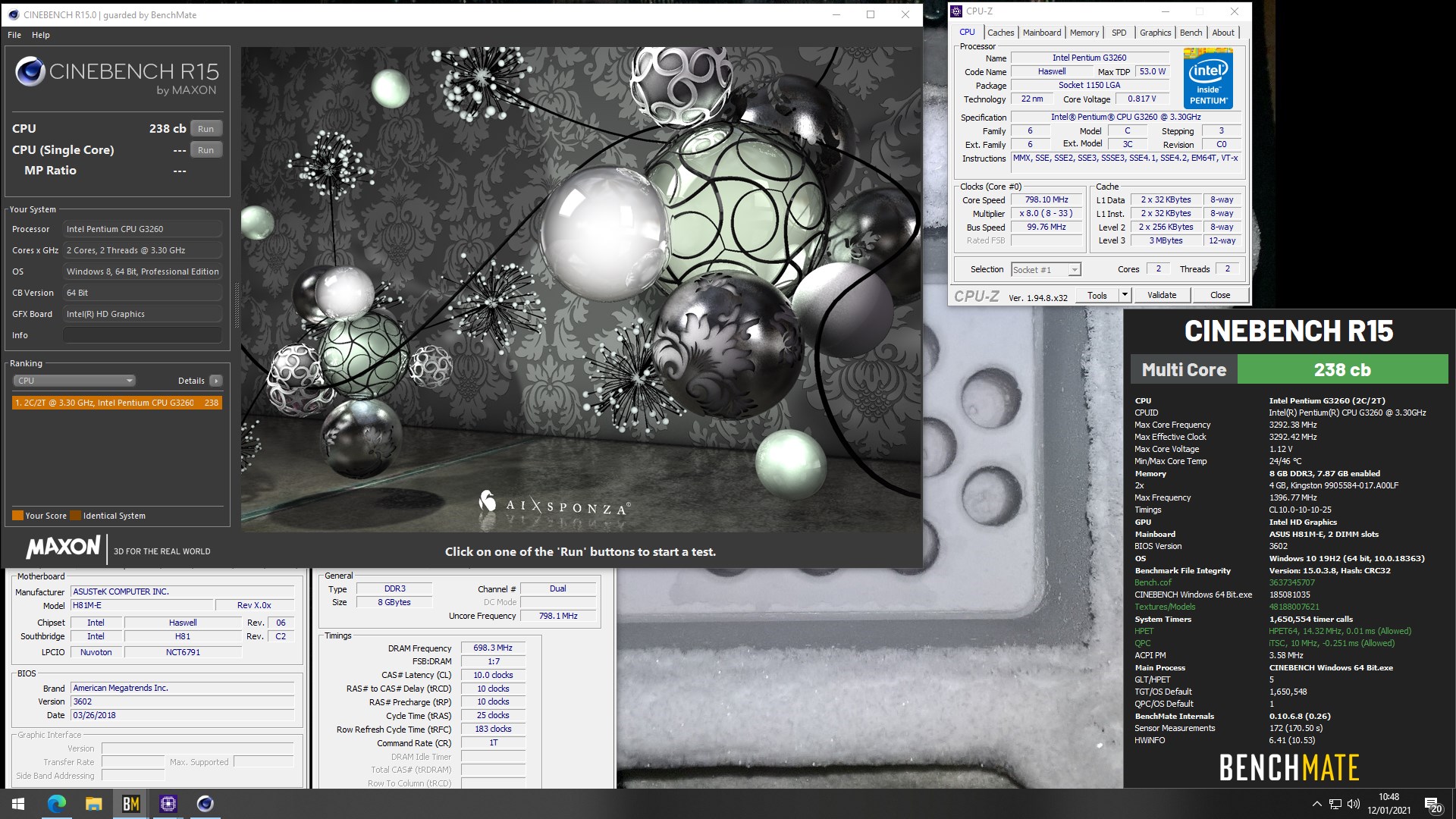Open the notification center icon
This screenshot has height=819, width=1456.
1432,804
